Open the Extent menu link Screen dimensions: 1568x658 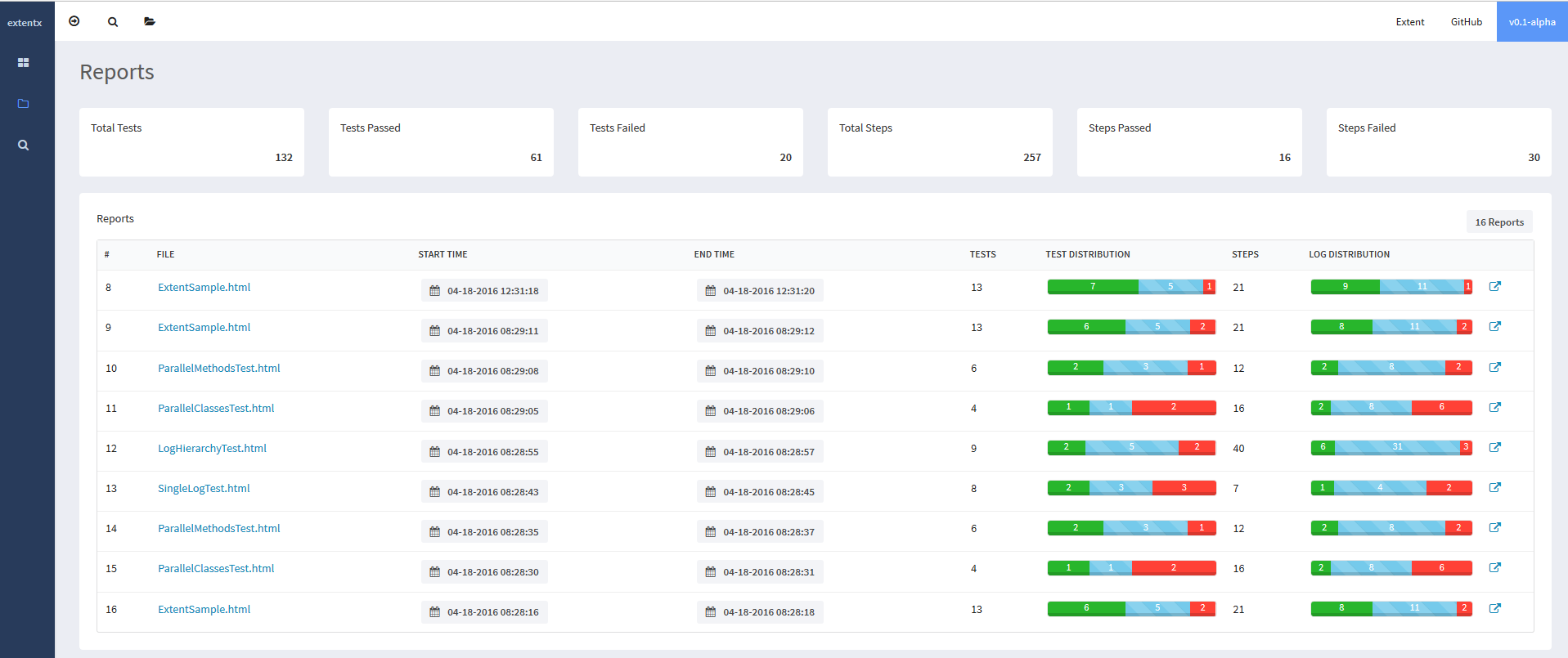1409,22
